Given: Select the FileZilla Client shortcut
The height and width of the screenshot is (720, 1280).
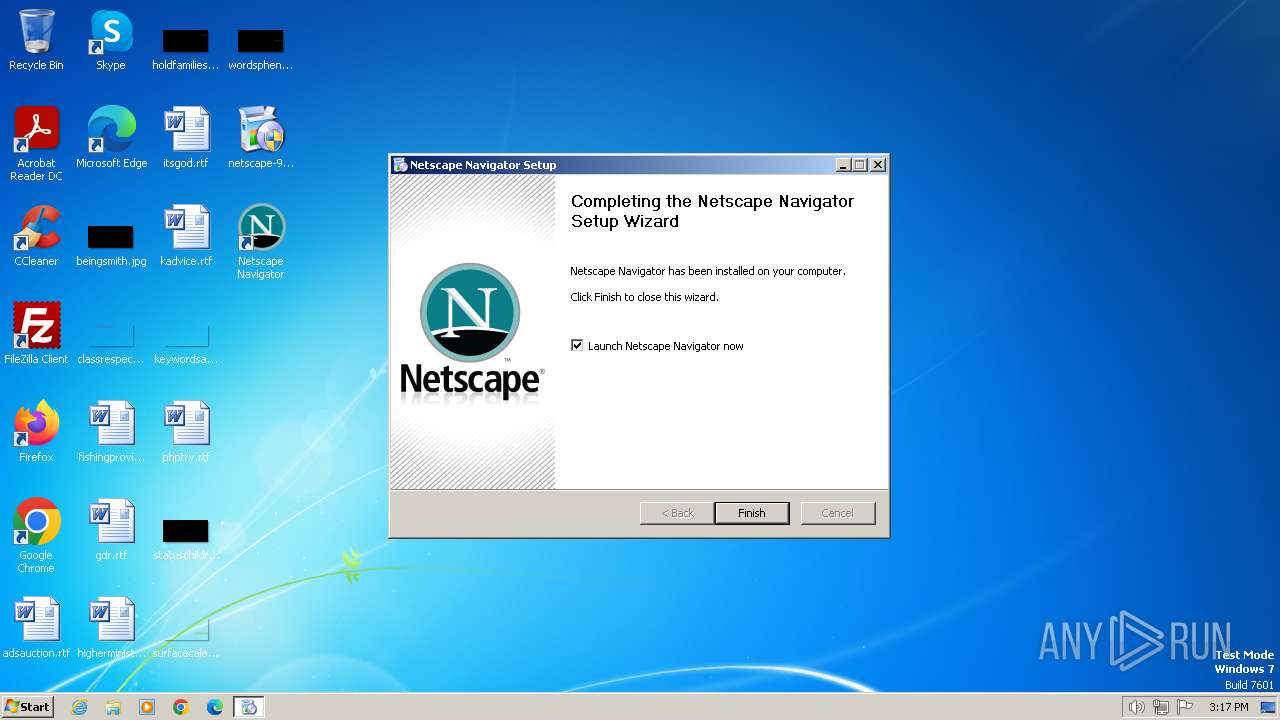Looking at the screenshot, I should point(36,334).
